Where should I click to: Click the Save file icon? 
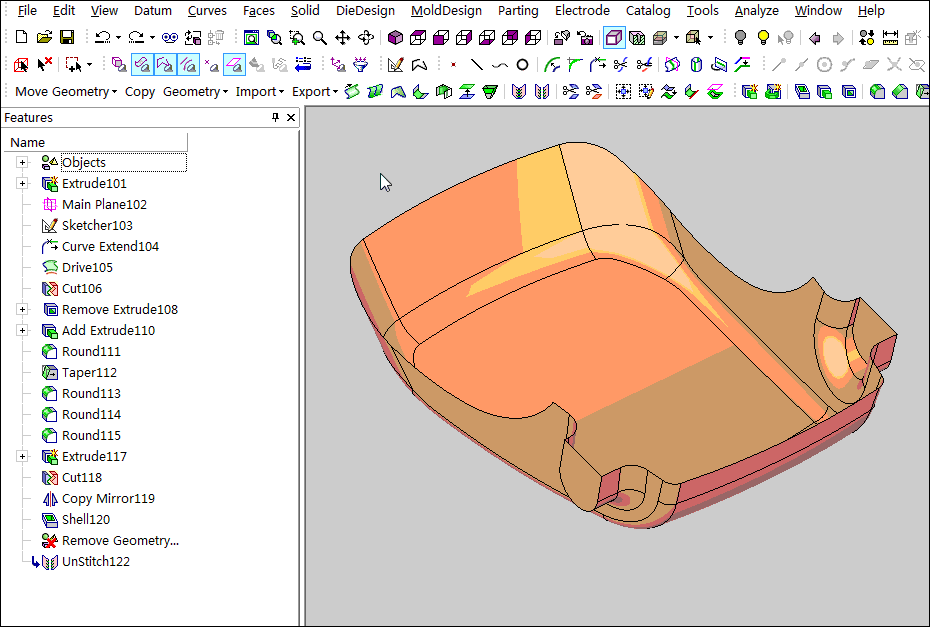[x=66, y=38]
